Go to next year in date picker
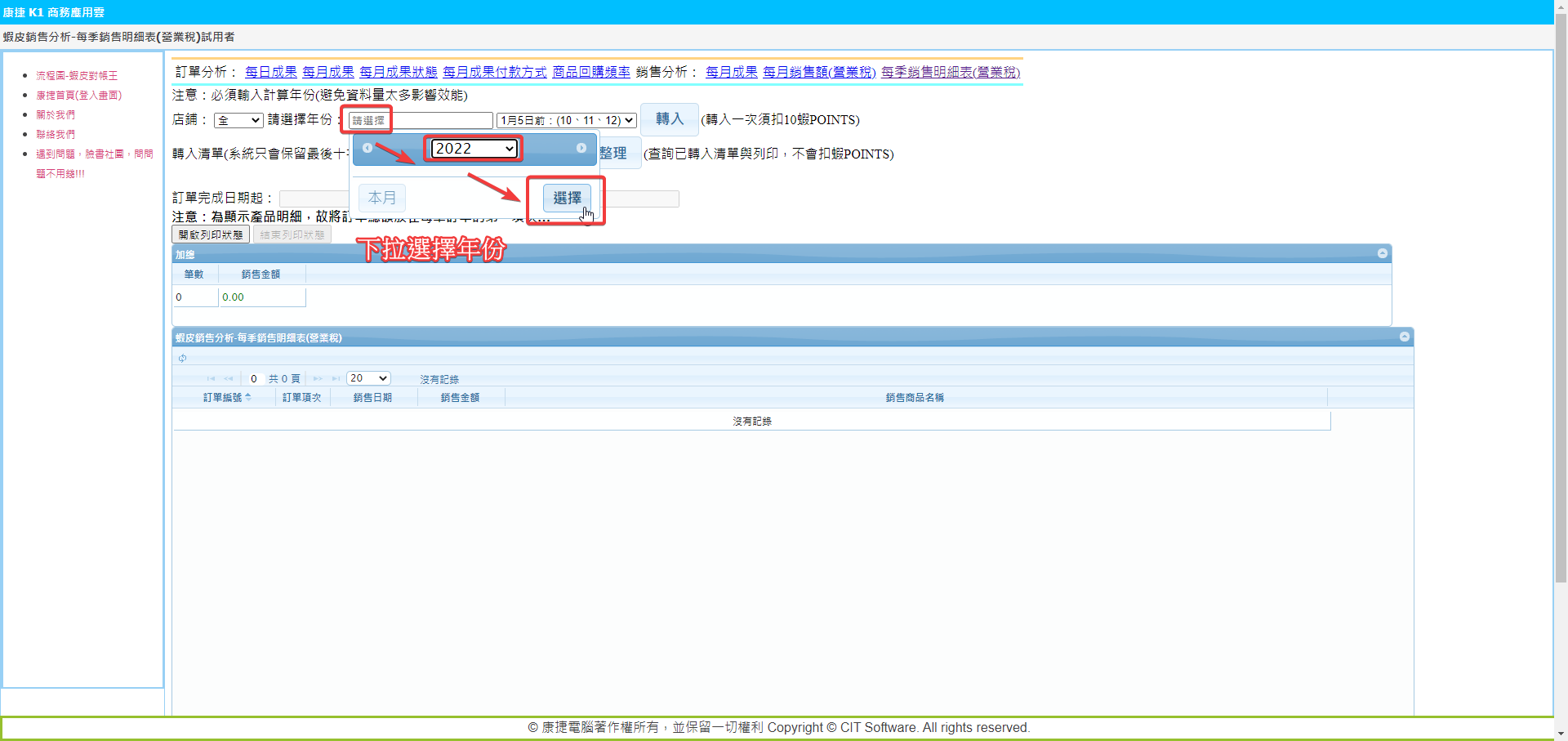Screen dimensions: 1568x741 coord(581,148)
